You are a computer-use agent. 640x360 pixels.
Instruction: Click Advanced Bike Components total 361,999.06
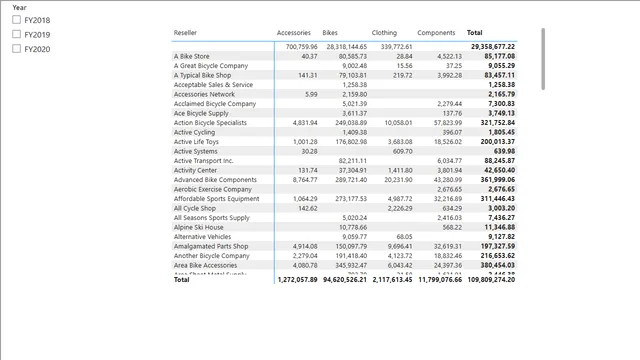(x=498, y=180)
